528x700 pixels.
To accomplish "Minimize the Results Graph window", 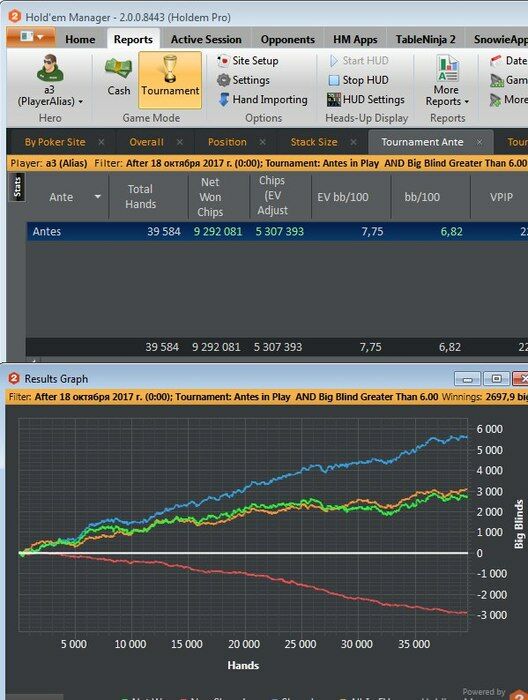I will click(x=467, y=379).
